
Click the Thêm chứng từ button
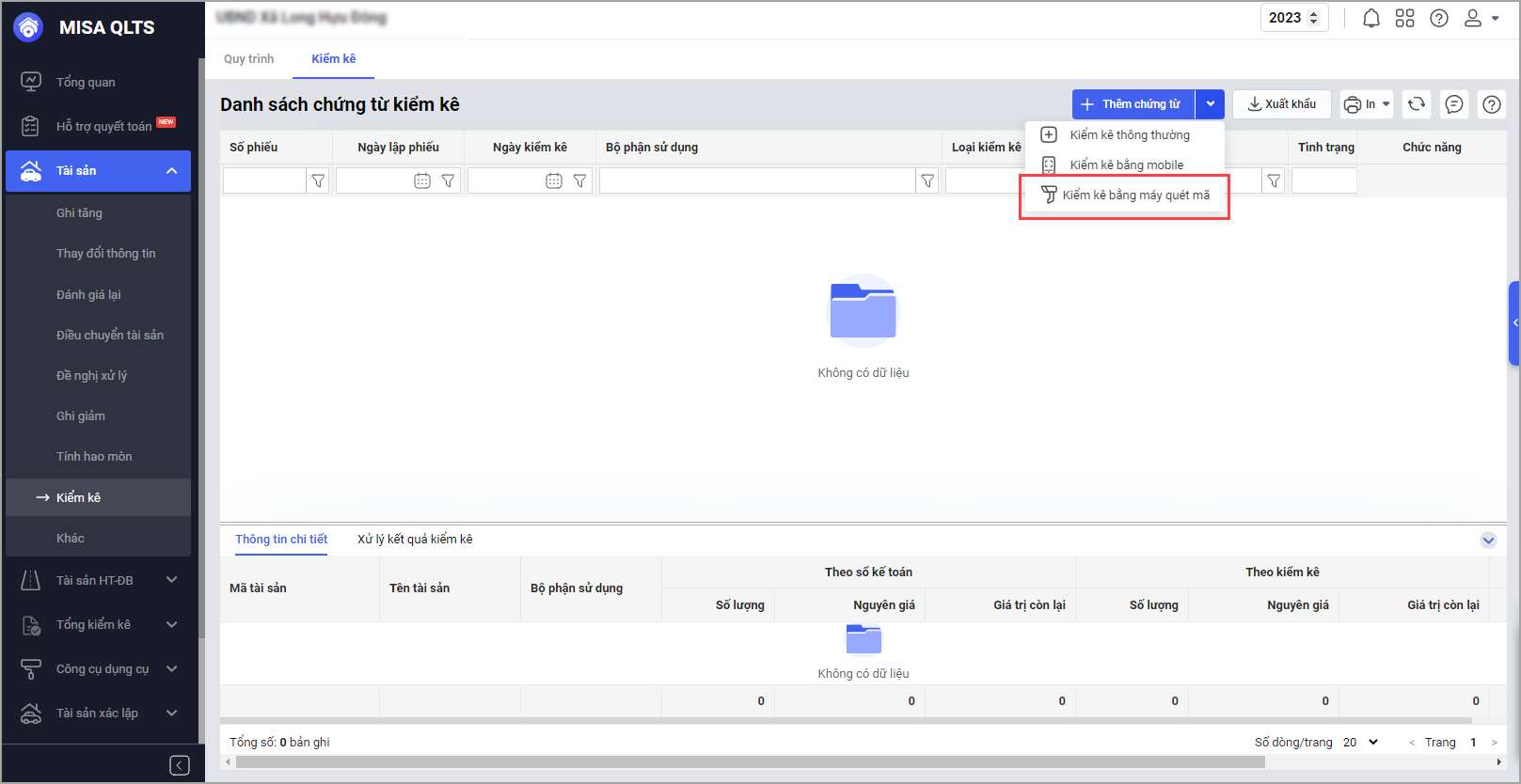pos(1133,104)
